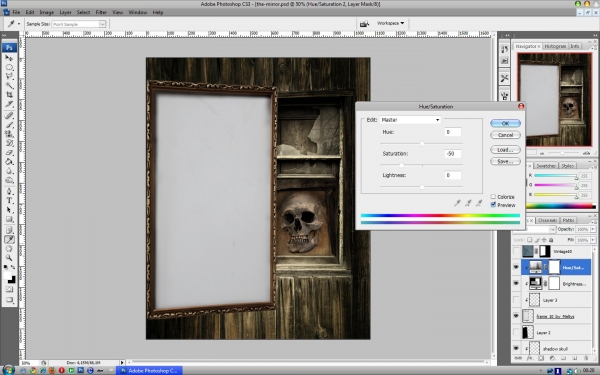The height and width of the screenshot is (375, 600).
Task: Enable the Colorize checkbox
Action: 493,197
